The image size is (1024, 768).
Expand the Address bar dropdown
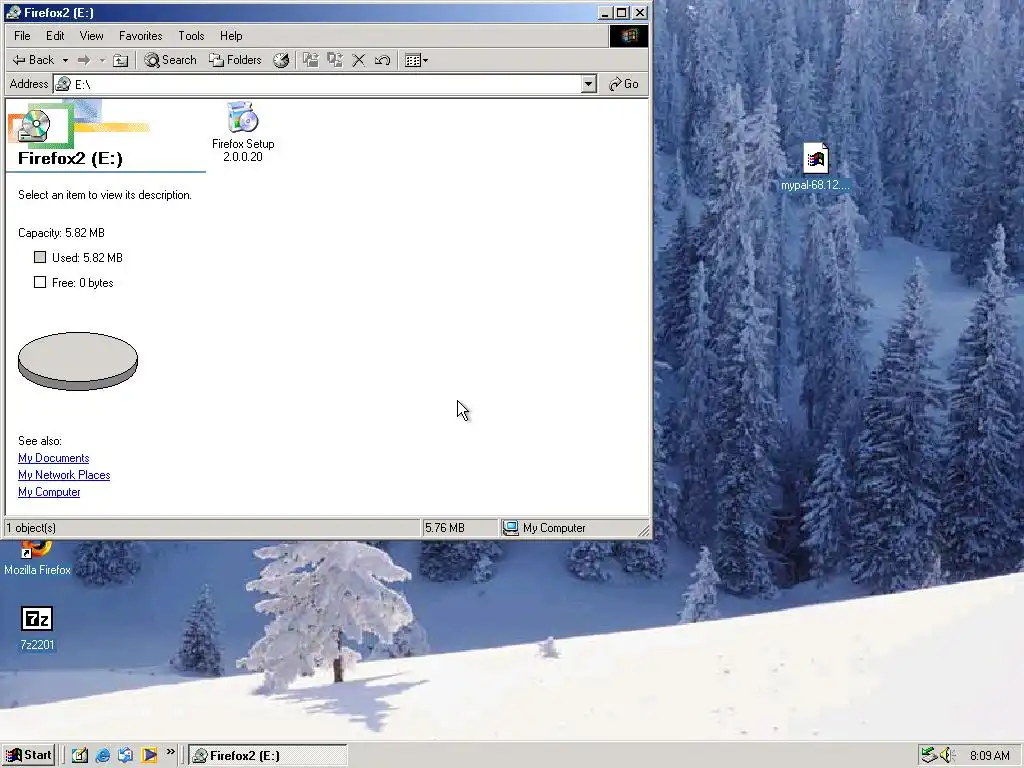588,84
